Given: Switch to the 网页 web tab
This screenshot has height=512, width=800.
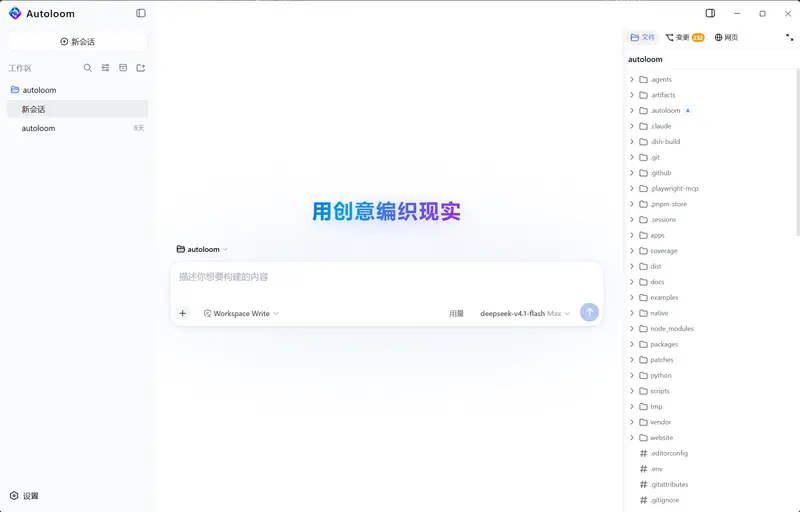Looking at the screenshot, I should [726, 37].
